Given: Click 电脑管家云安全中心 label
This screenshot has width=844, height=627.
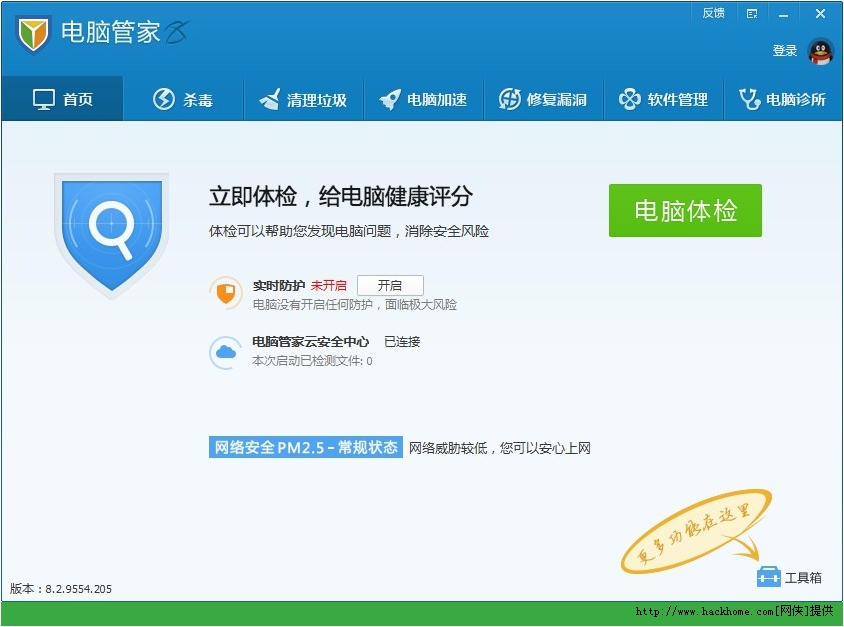Looking at the screenshot, I should 311,341.
